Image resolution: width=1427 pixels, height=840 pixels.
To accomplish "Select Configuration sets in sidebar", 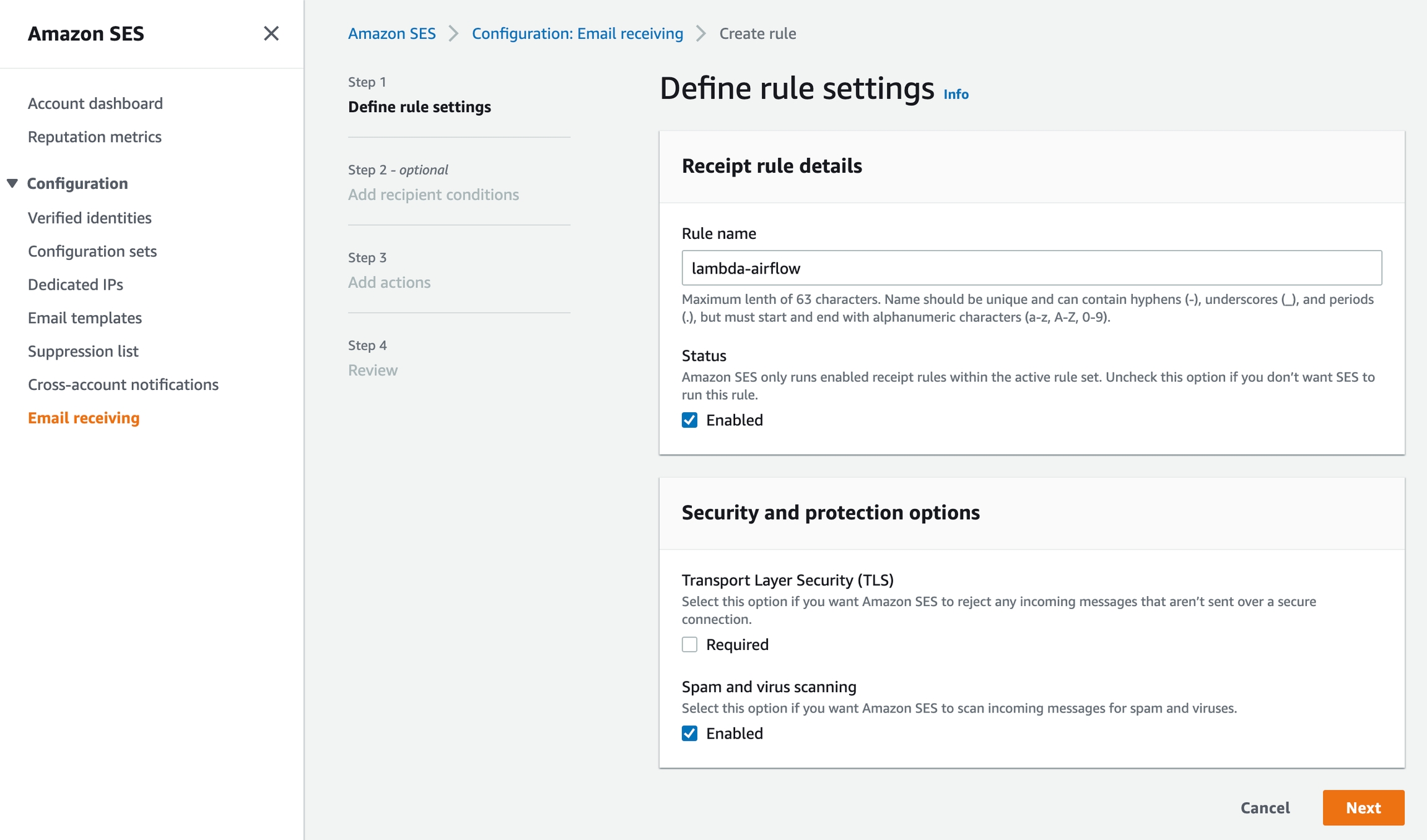I will coord(92,251).
